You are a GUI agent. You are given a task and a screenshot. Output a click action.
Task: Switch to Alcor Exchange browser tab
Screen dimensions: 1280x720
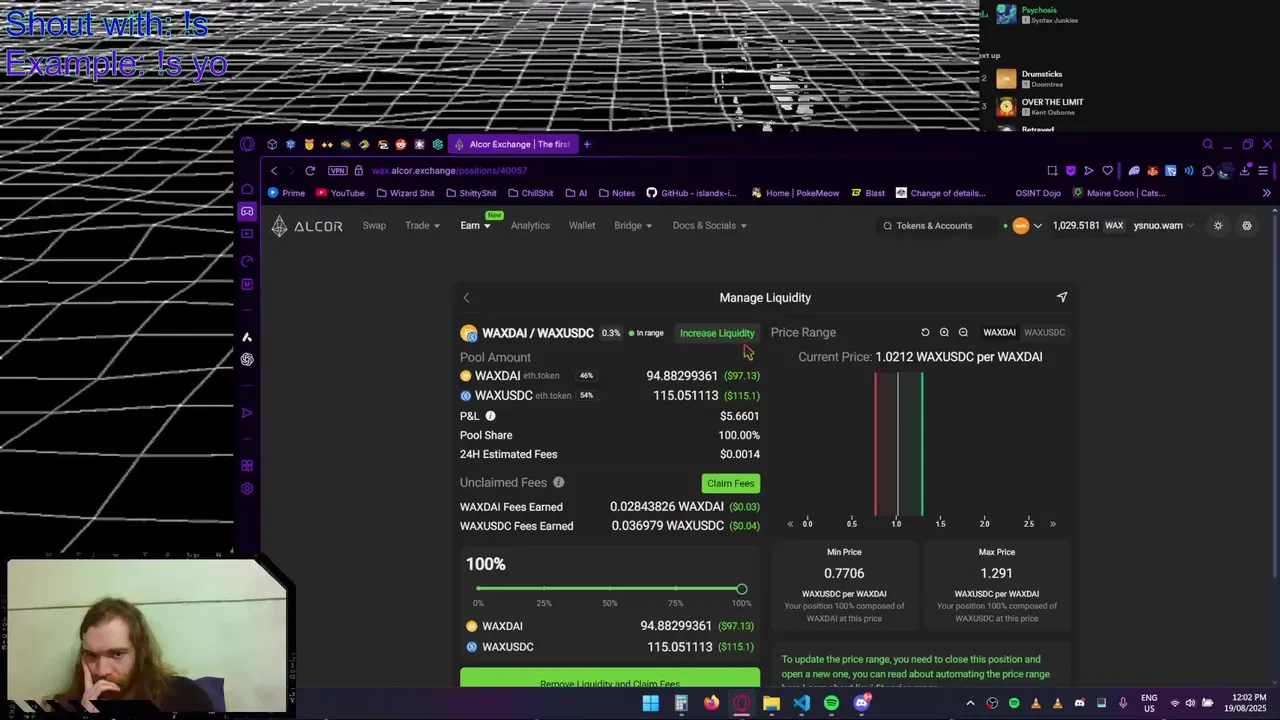tap(512, 144)
